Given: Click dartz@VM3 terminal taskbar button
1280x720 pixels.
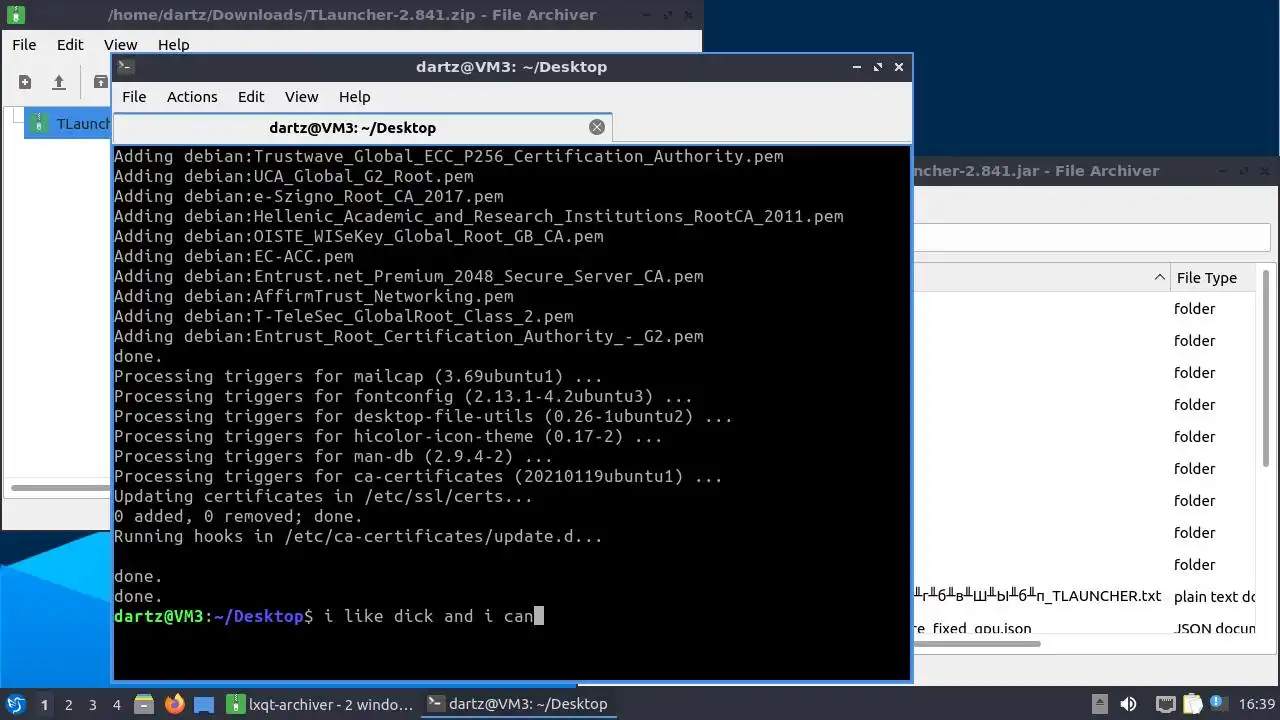Looking at the screenshot, I should pyautogui.click(x=518, y=704).
